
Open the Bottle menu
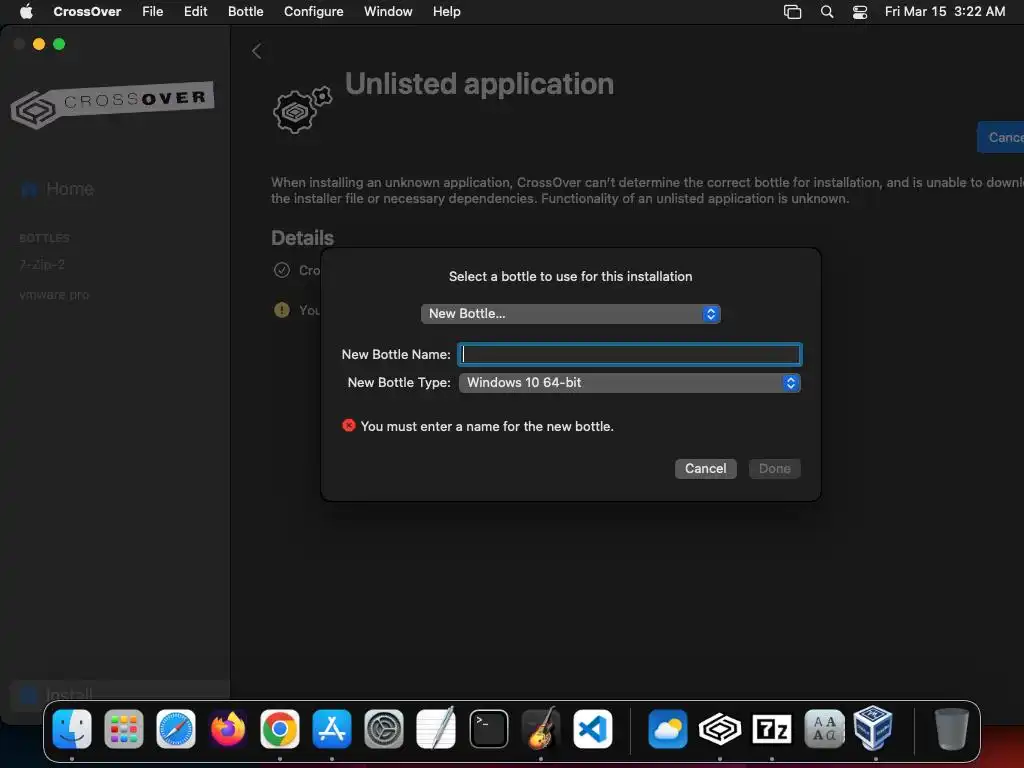[x=246, y=11]
